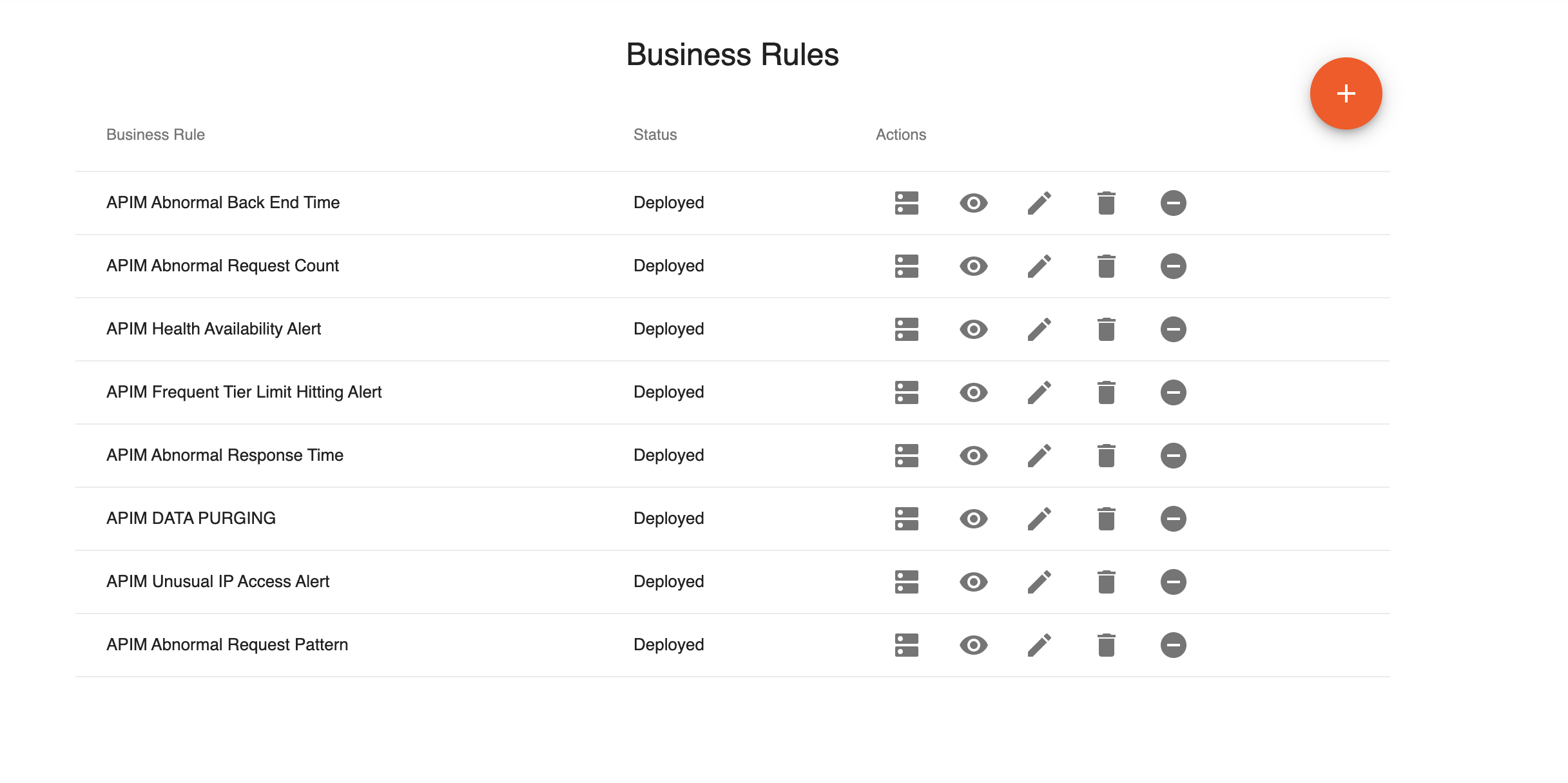Viewport: 1568px width, 783px height.
Task: Edit the APIM Abnormal Response Time rule
Action: tap(1039, 455)
